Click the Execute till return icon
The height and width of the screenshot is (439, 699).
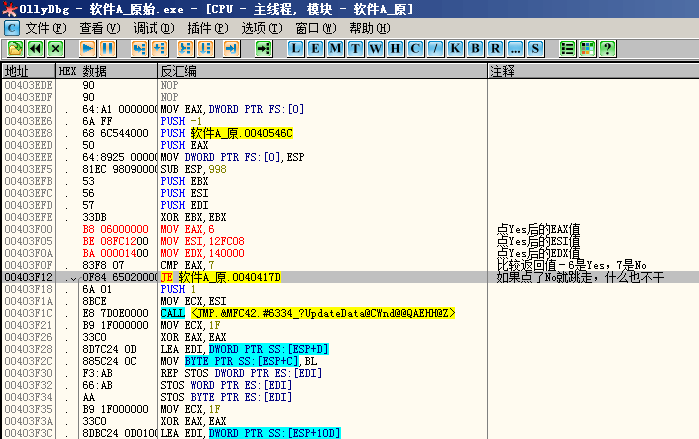point(231,49)
